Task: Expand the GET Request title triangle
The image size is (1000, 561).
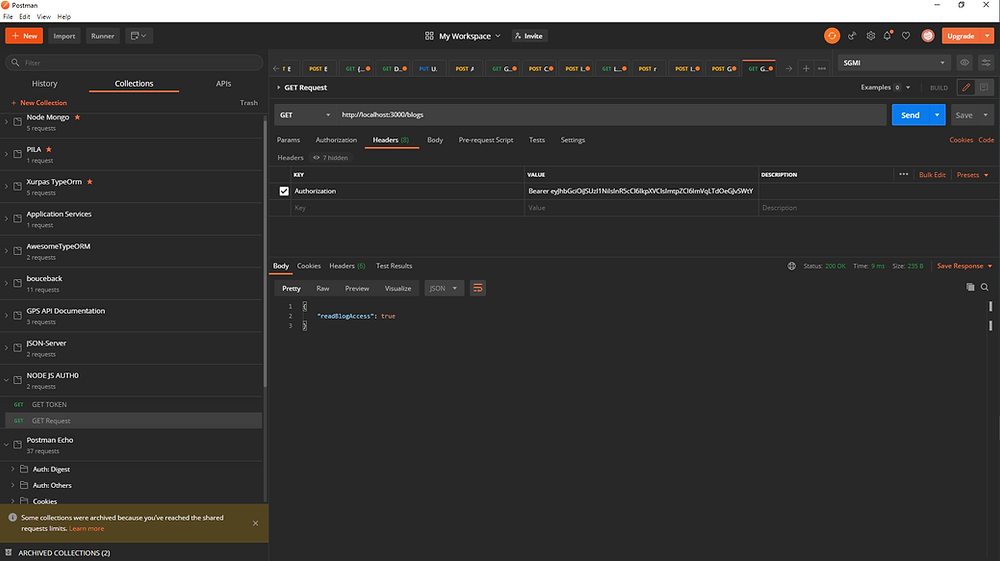Action: coord(278,87)
